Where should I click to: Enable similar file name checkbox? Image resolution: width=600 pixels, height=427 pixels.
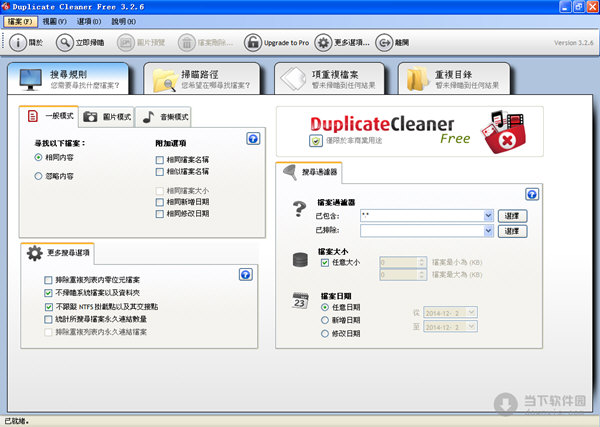[160, 172]
